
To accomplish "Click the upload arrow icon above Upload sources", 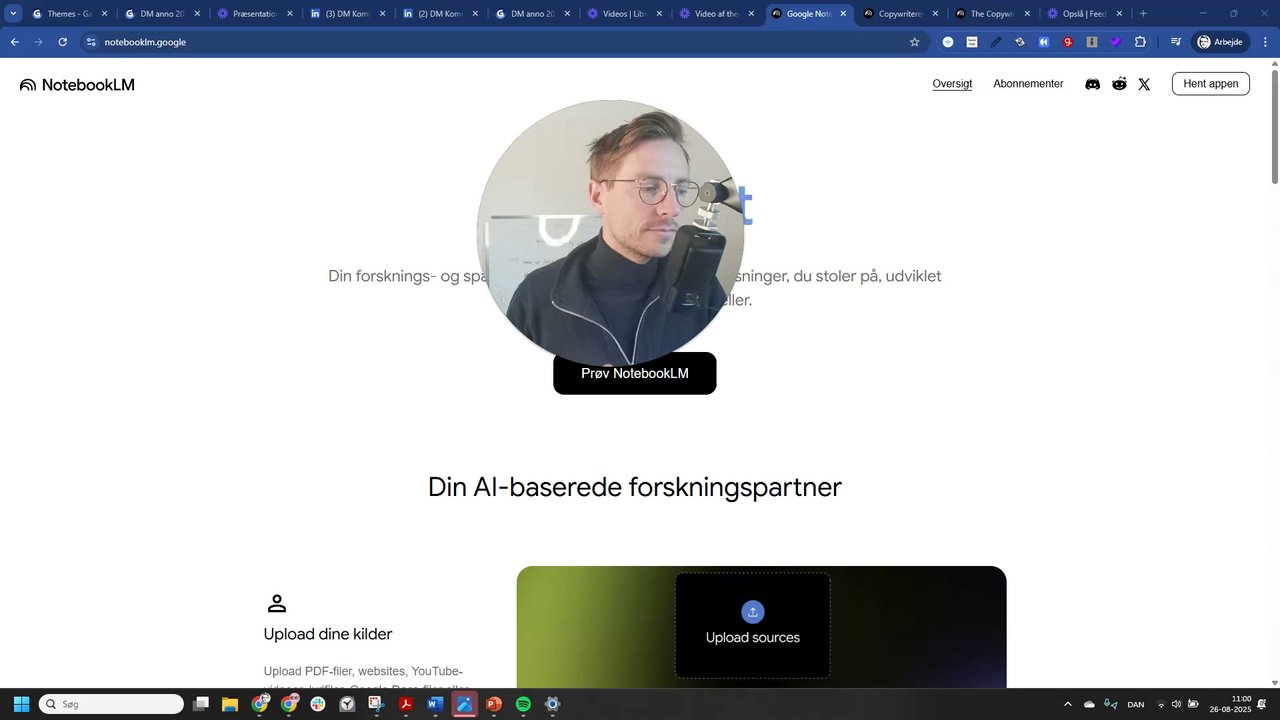I will click(x=753, y=612).
